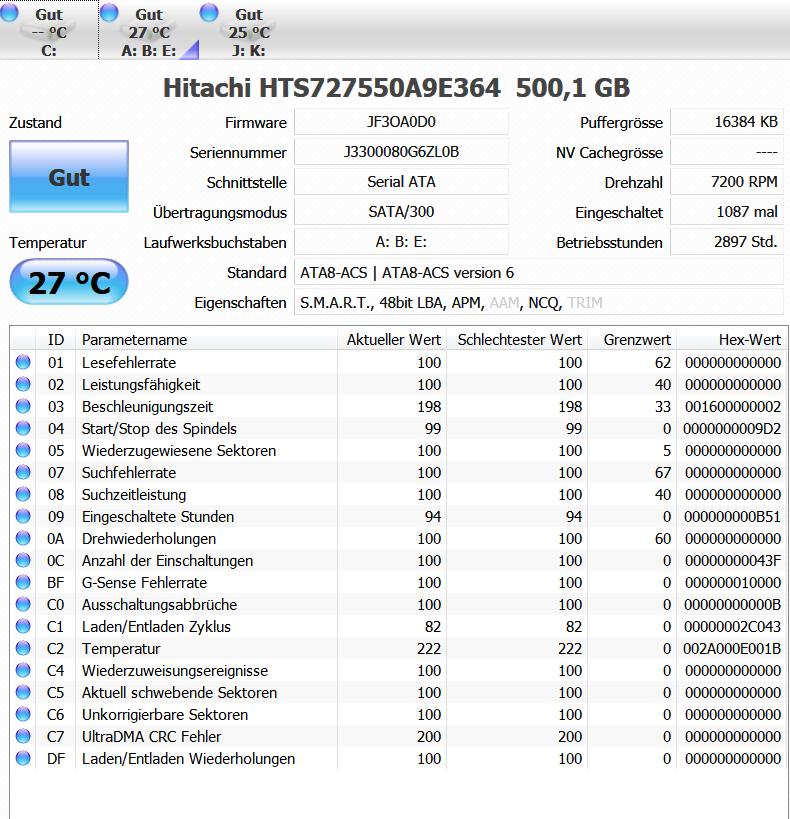Click the status dot of Ausschaltungsabbrüche row
This screenshot has width=790, height=819.
[x=23, y=603]
